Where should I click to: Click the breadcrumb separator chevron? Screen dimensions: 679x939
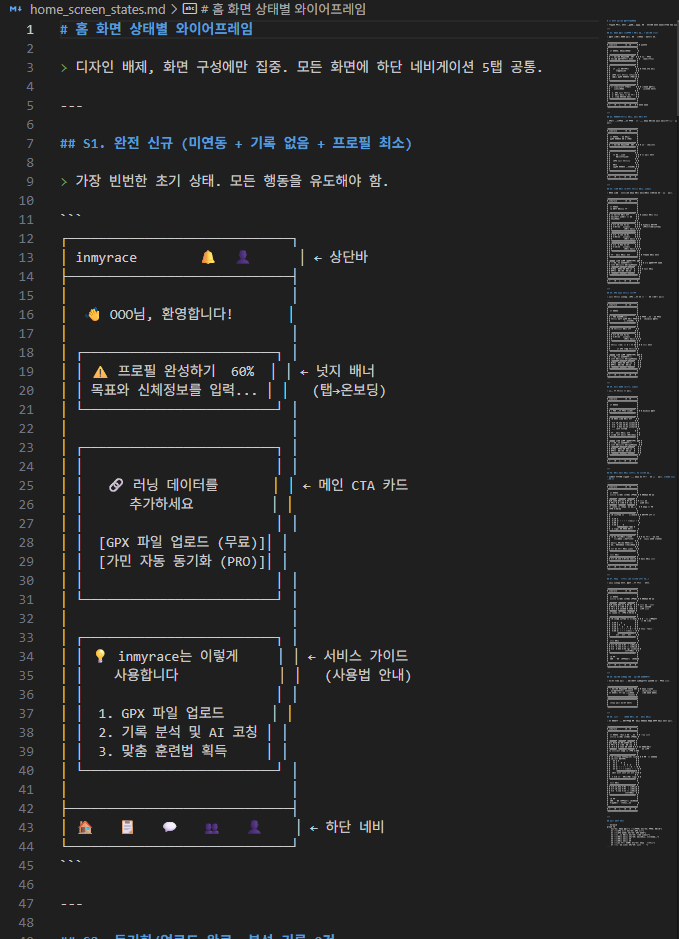coord(174,9)
